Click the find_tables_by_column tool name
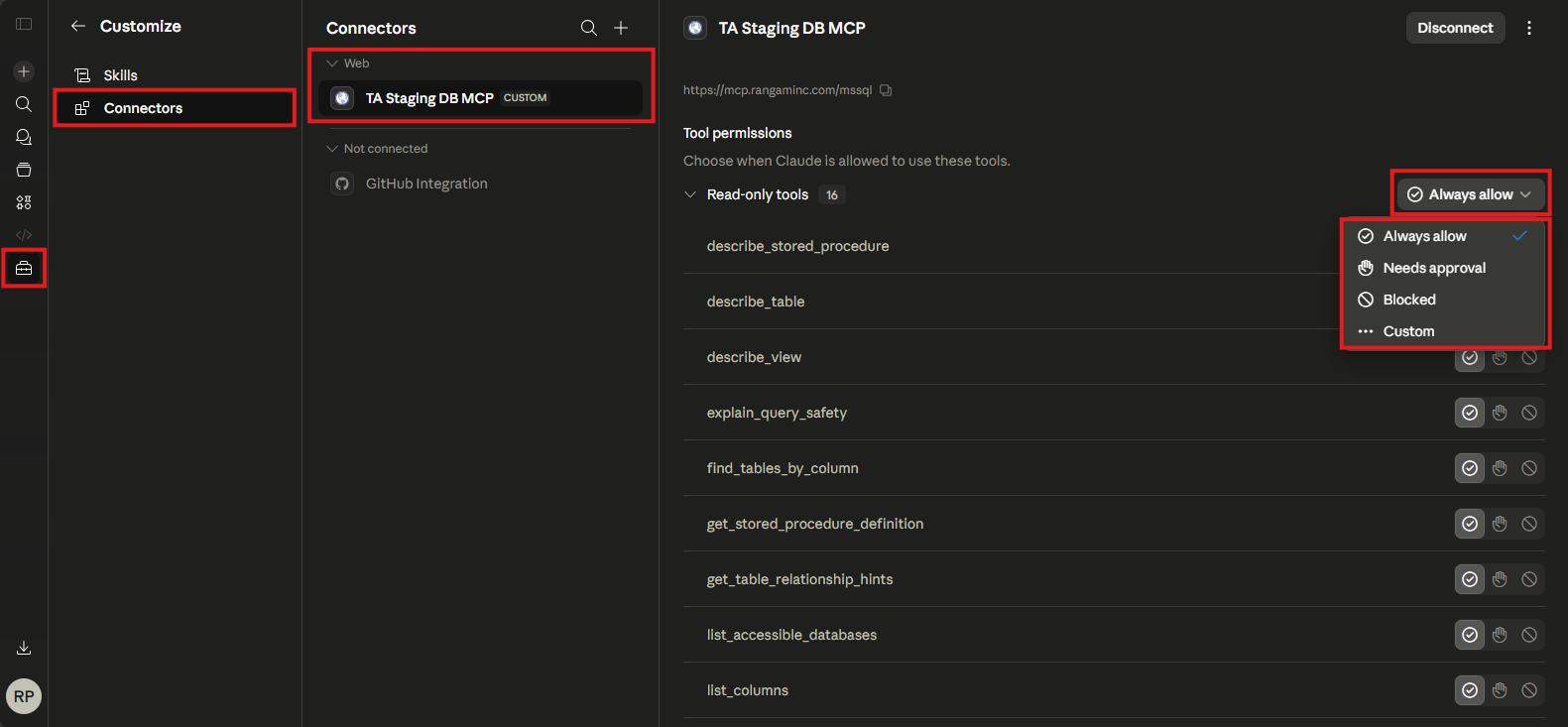 pyautogui.click(x=783, y=468)
